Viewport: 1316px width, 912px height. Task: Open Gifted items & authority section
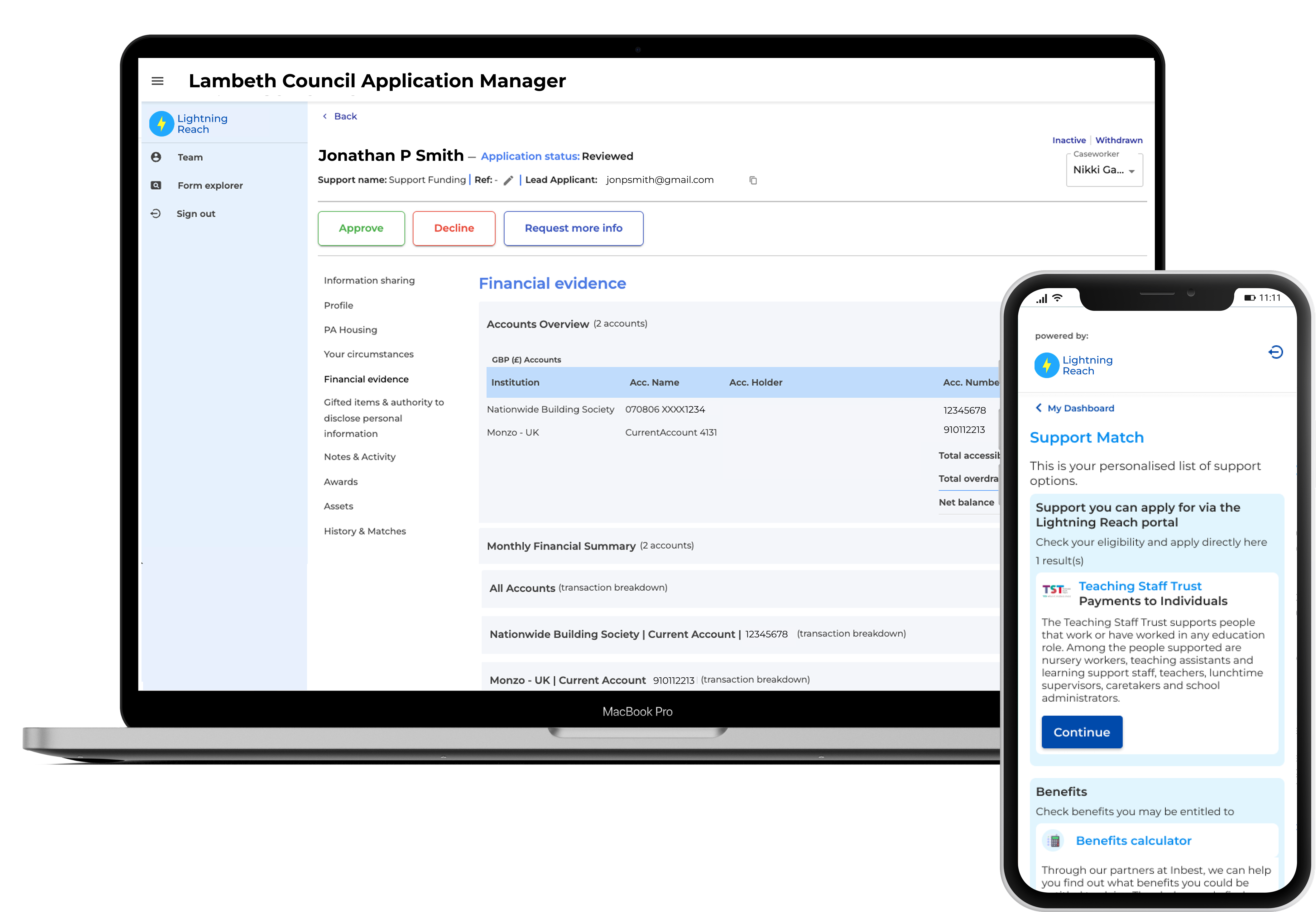click(x=384, y=418)
